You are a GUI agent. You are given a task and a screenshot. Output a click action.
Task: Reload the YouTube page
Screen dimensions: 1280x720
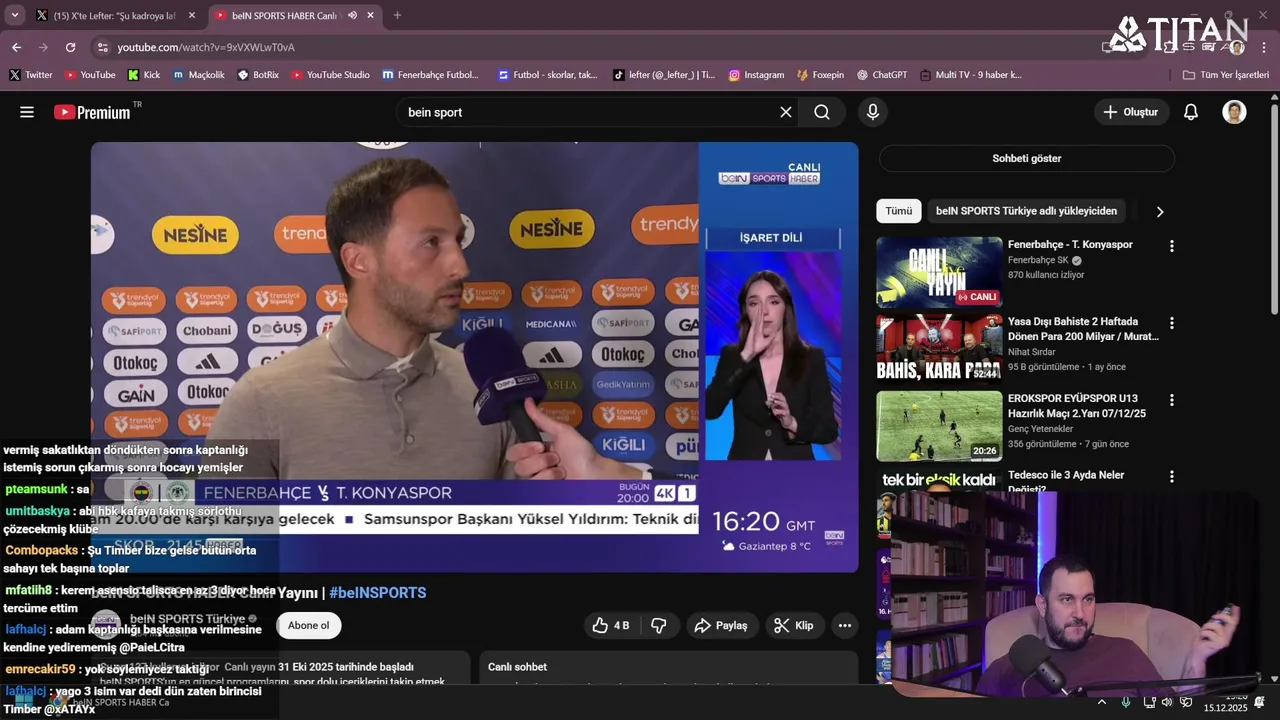[x=70, y=47]
